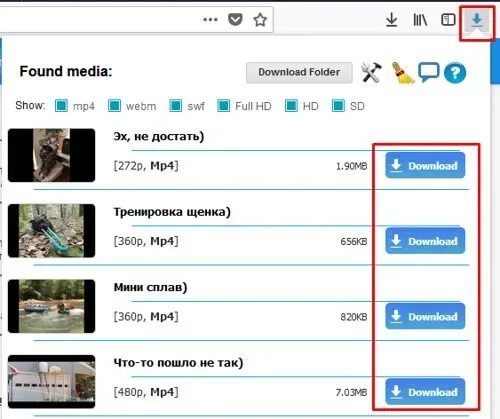Click the title "Эх, не достать)"
500x419 pixels.
[x=159, y=137]
